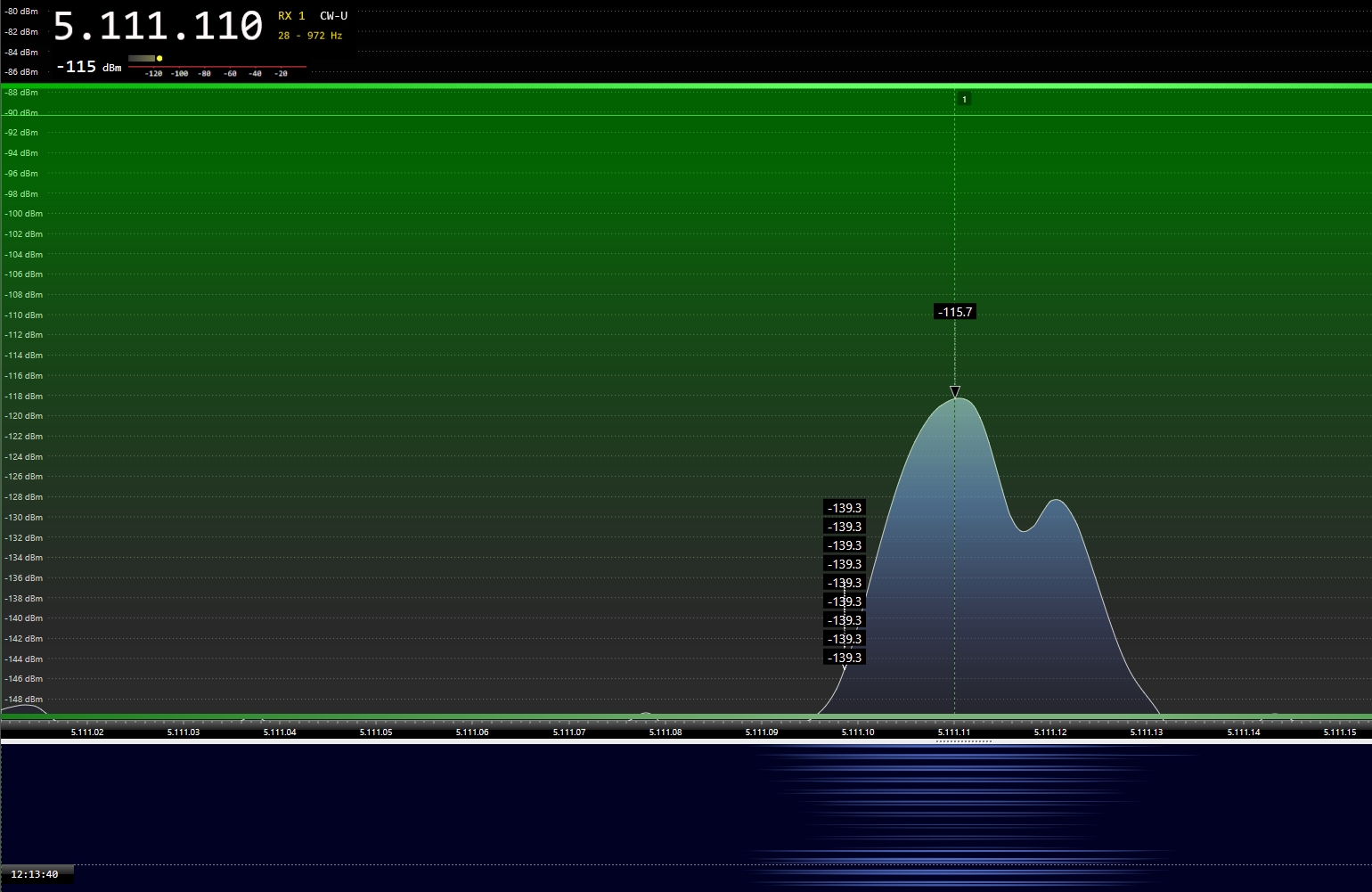Click the -115.7 peak level label
1372x892 pixels.
955,312
